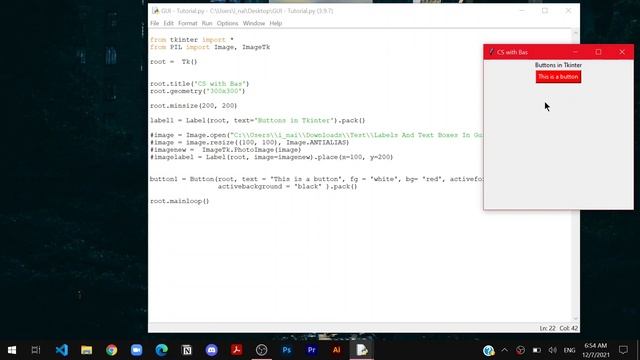This screenshot has height=360, width=640.
Task: Click the 'activebackground' continuation line
Action: (287, 187)
